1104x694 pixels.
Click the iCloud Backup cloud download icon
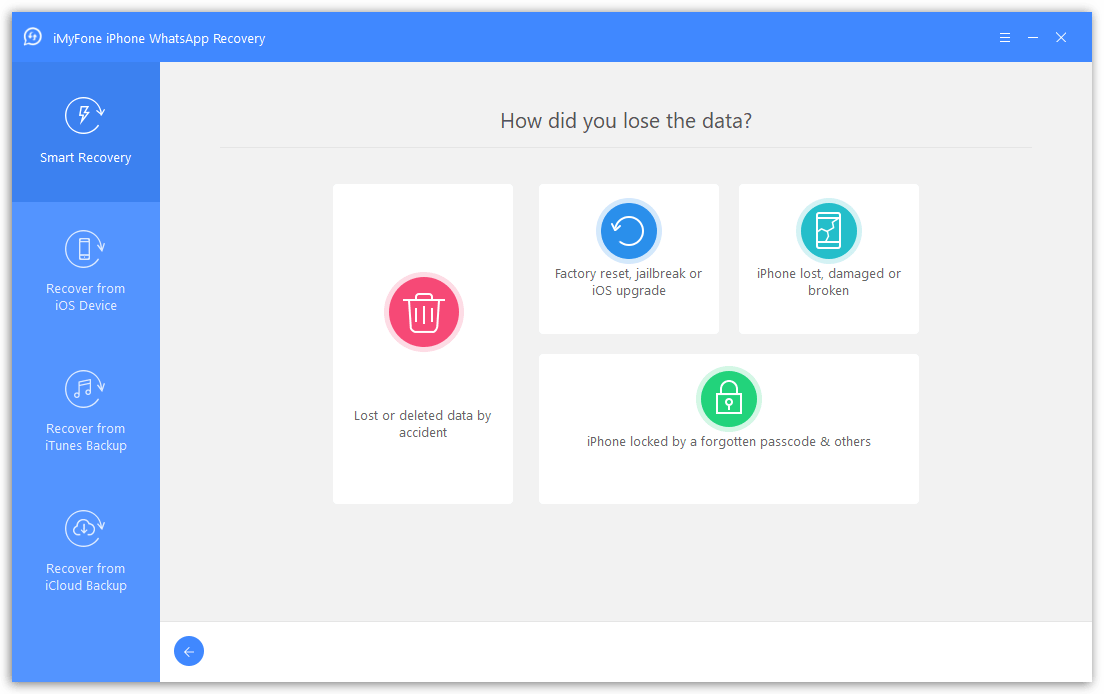click(x=85, y=529)
